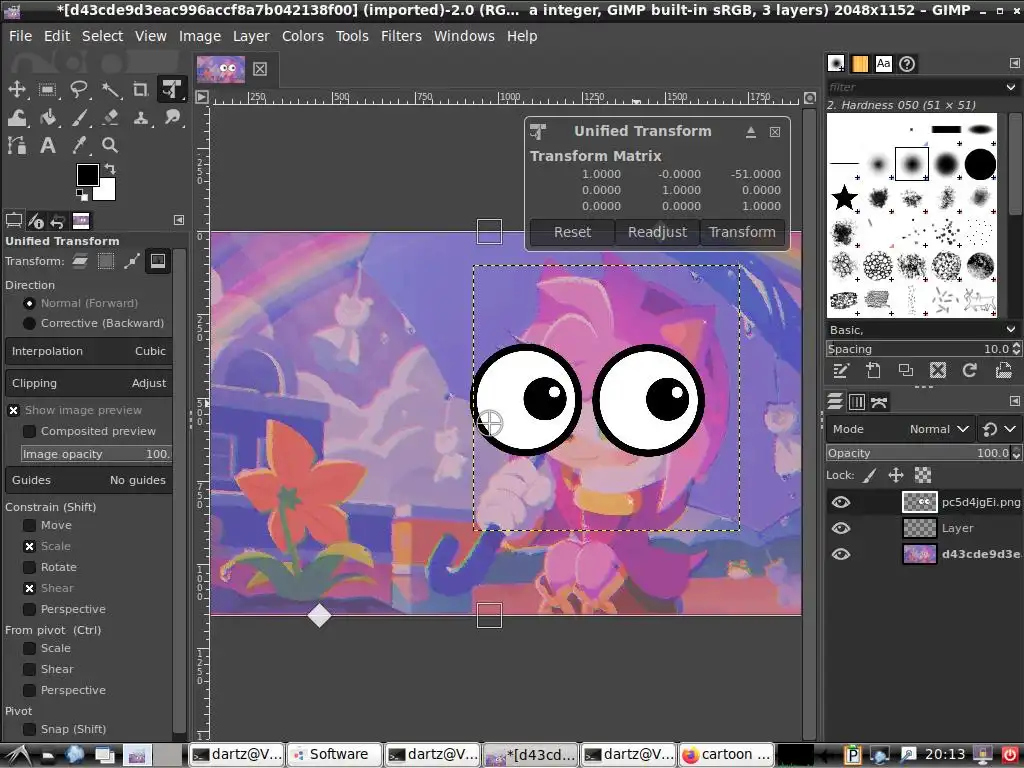
Task: Lock alpha channel of the layer
Action: click(923, 475)
